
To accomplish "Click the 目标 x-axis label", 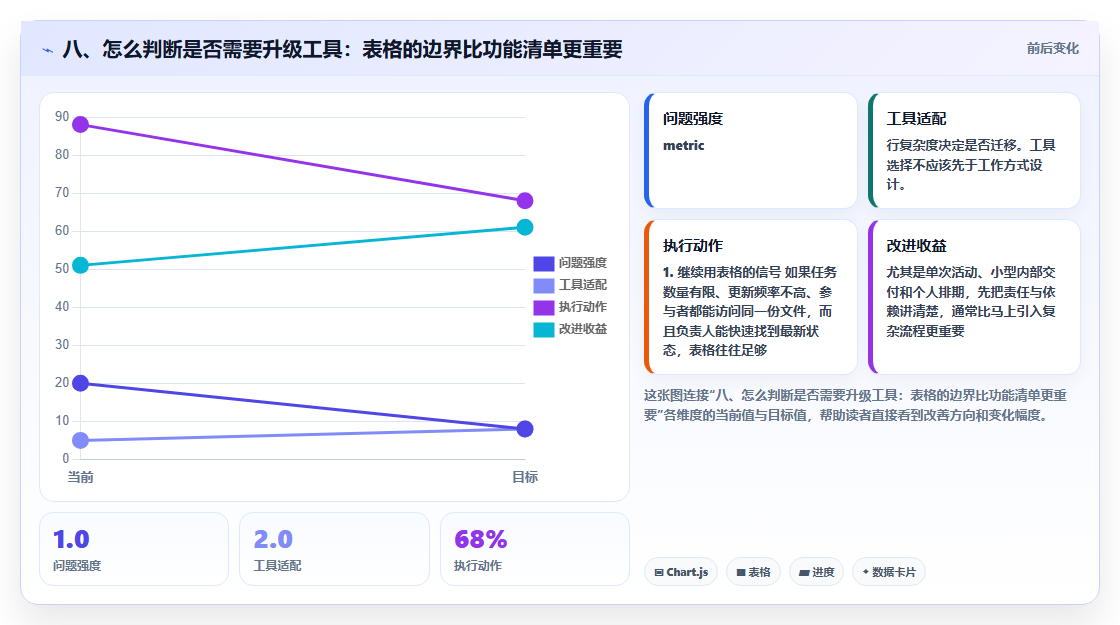I will (525, 477).
